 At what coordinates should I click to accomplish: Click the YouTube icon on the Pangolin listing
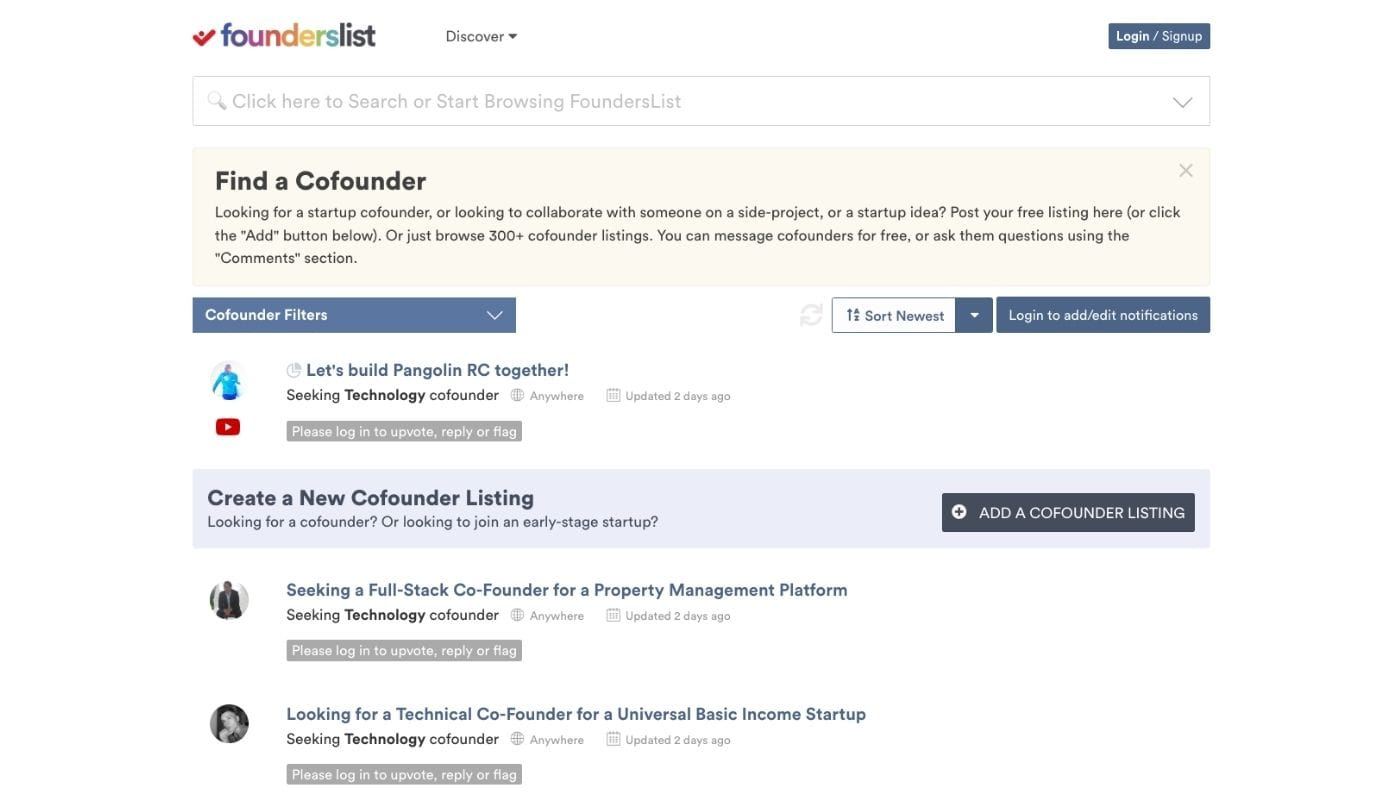click(227, 425)
